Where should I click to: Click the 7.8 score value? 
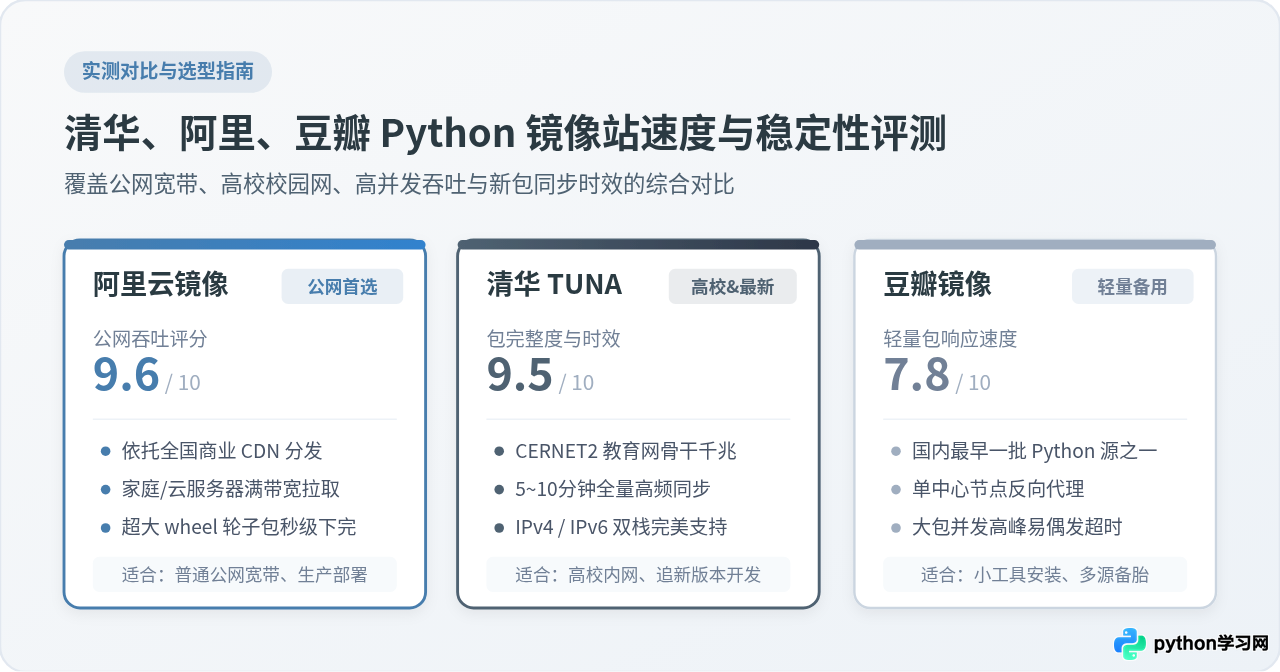pyautogui.click(x=917, y=375)
